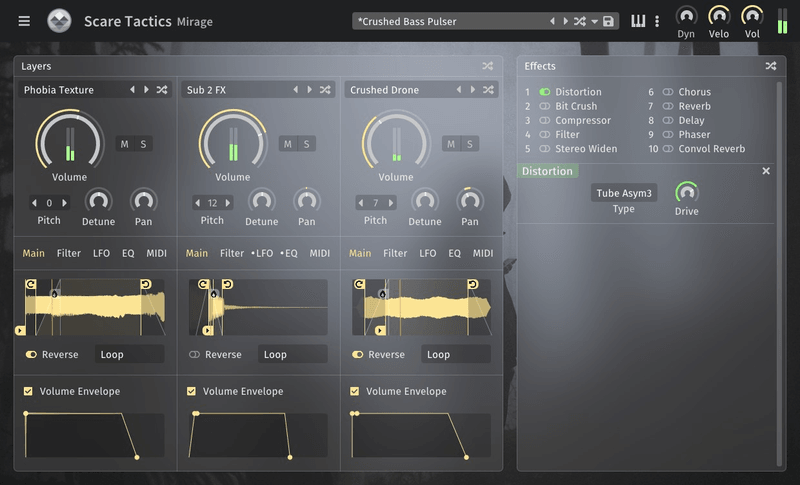Open the piano keyboard view icon

(638, 21)
